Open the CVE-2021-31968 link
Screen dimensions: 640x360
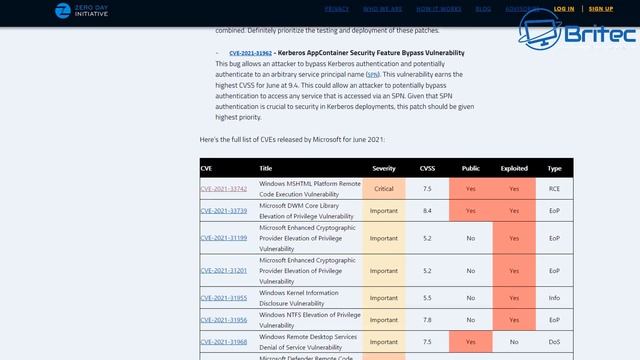coord(224,342)
